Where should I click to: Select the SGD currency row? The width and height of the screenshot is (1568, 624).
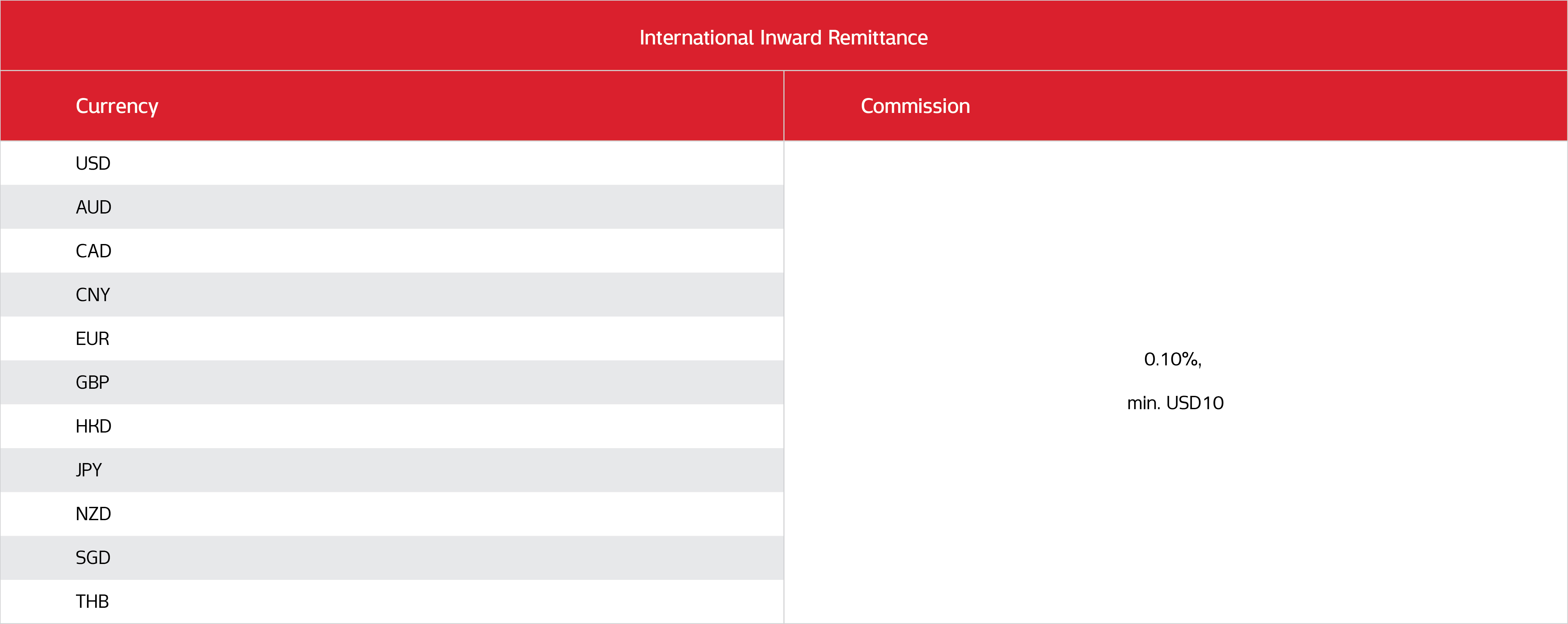pyautogui.click(x=392, y=558)
